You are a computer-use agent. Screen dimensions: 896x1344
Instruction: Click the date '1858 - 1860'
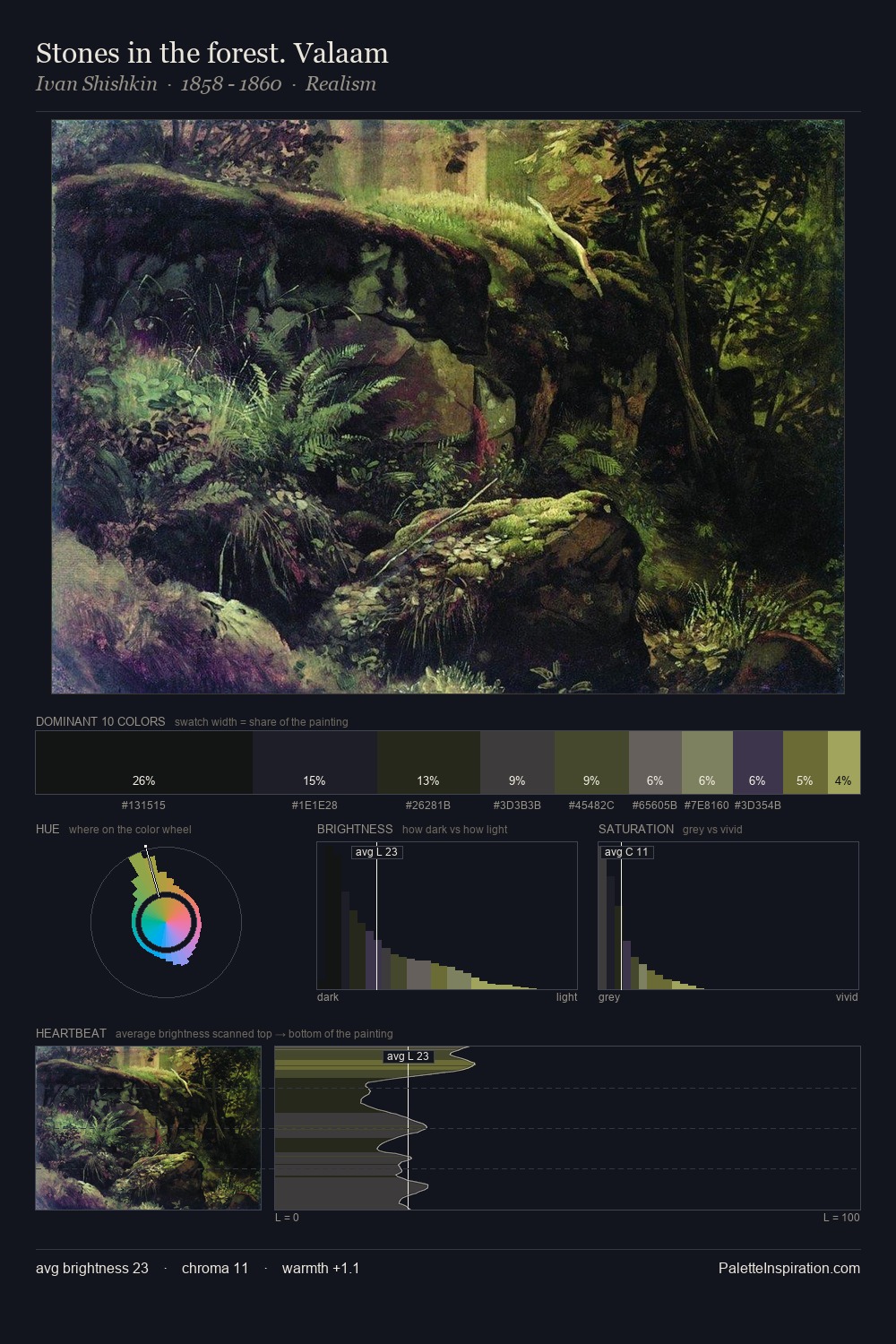click(231, 84)
